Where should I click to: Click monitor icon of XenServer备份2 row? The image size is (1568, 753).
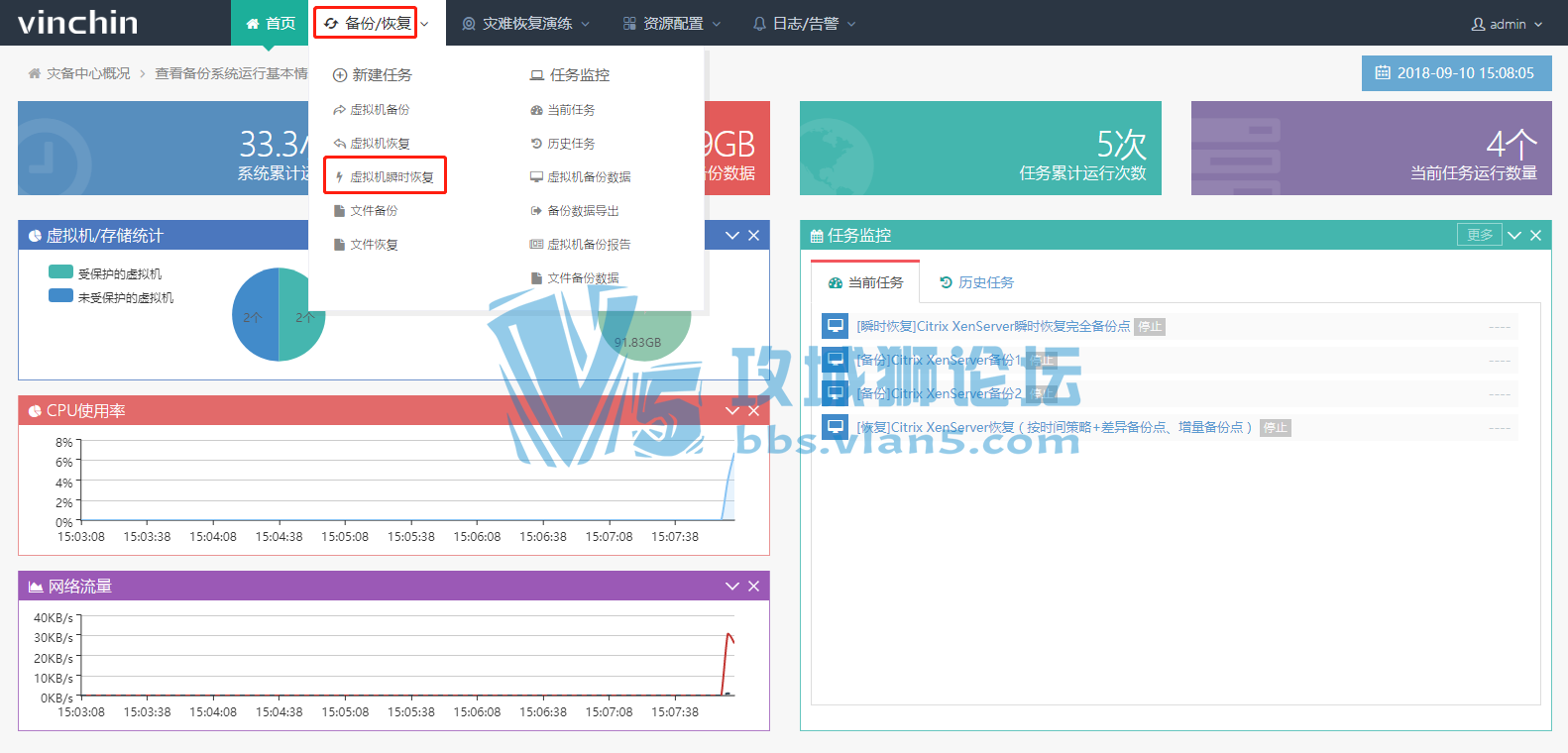coord(836,393)
